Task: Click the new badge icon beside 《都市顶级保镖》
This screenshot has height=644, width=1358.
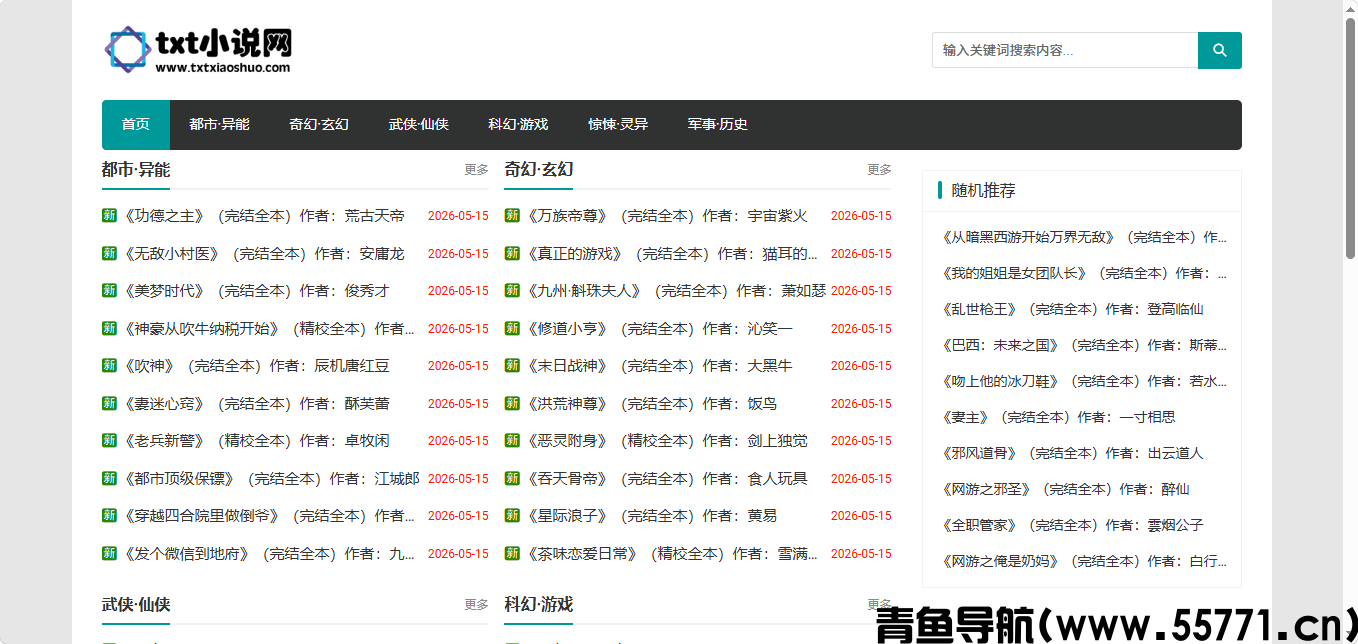Action: [109, 478]
